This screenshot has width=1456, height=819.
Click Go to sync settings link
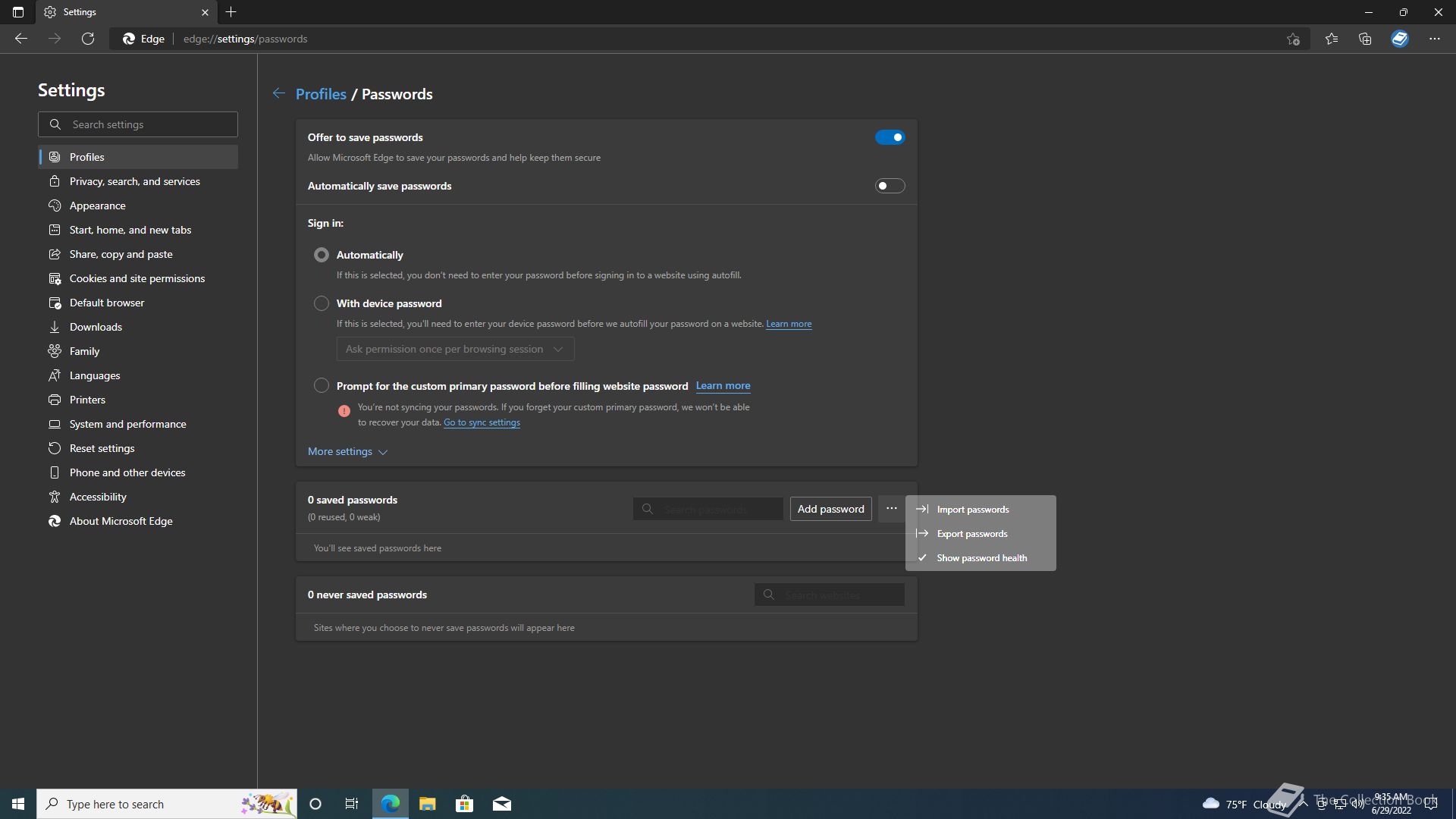[482, 422]
